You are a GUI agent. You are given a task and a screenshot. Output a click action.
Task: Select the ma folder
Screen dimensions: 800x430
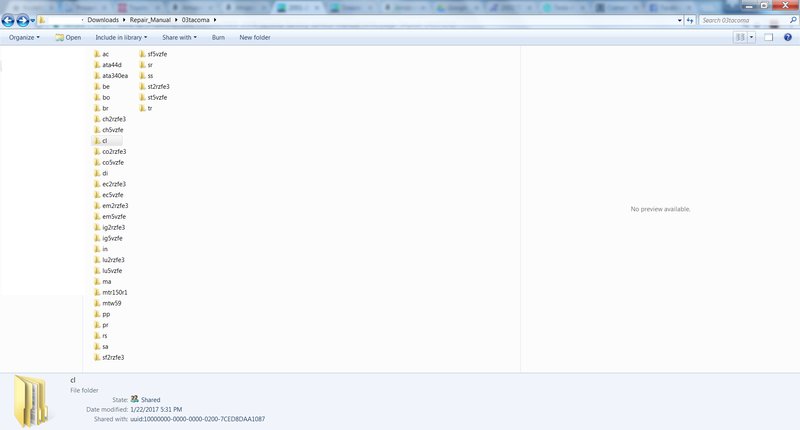coord(102,282)
